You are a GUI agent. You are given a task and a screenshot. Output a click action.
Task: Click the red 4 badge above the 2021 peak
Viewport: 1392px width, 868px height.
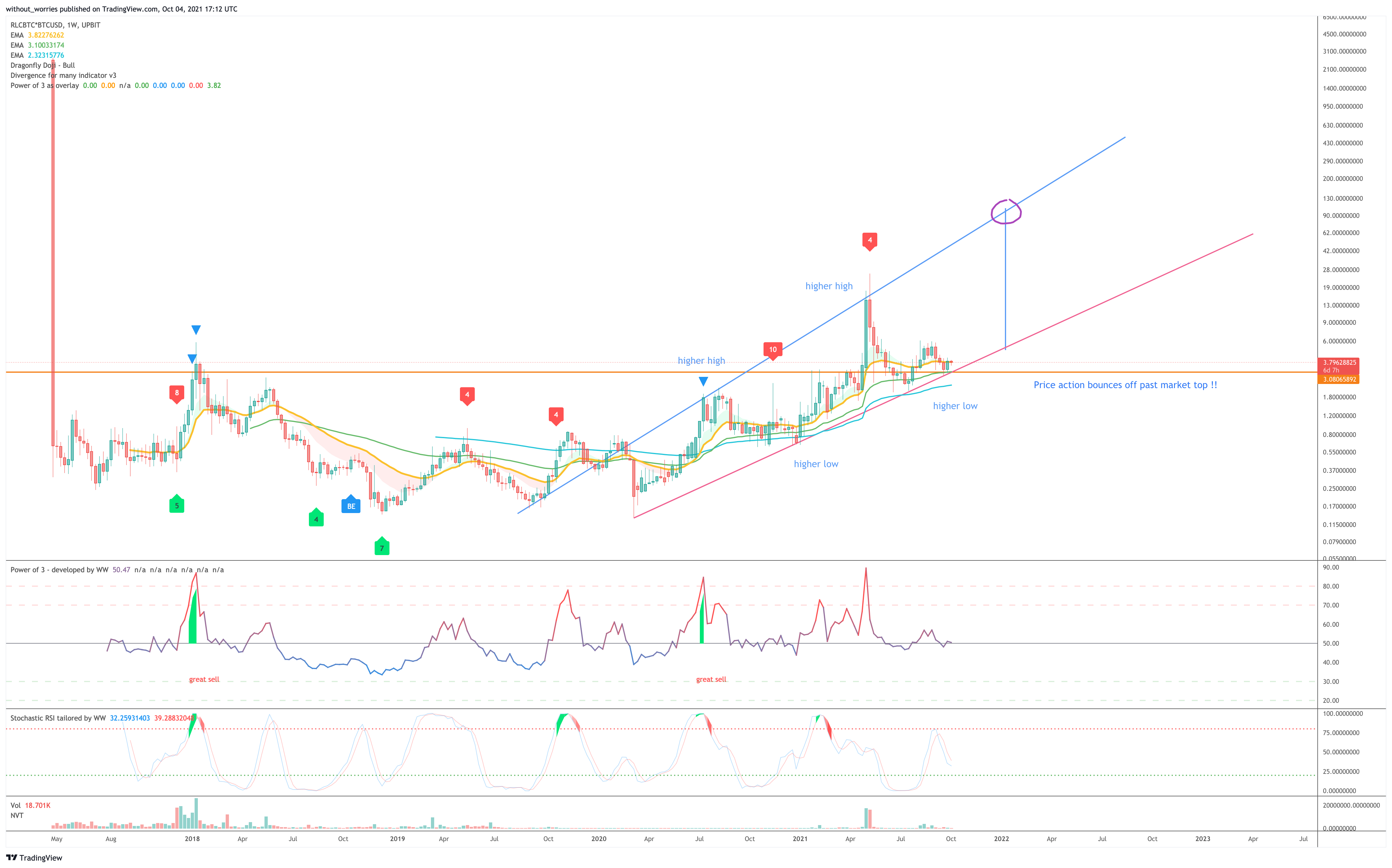(x=870, y=241)
